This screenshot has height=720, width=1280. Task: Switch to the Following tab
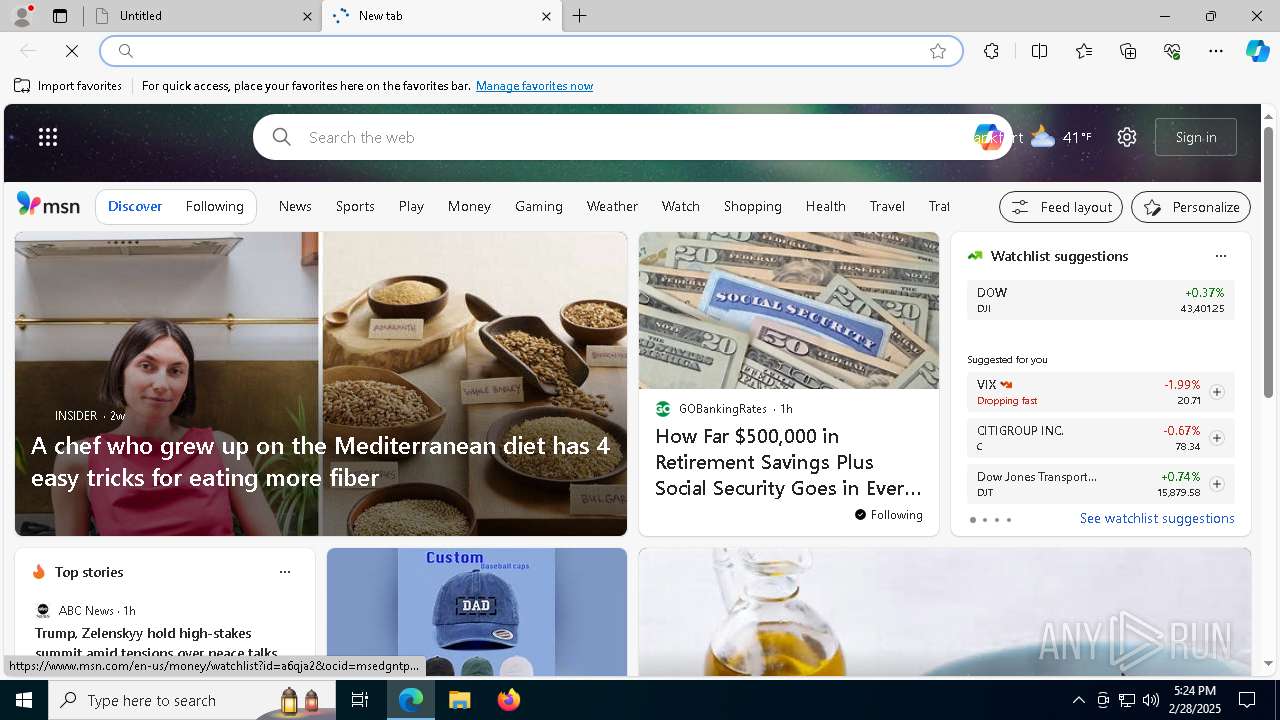click(214, 206)
